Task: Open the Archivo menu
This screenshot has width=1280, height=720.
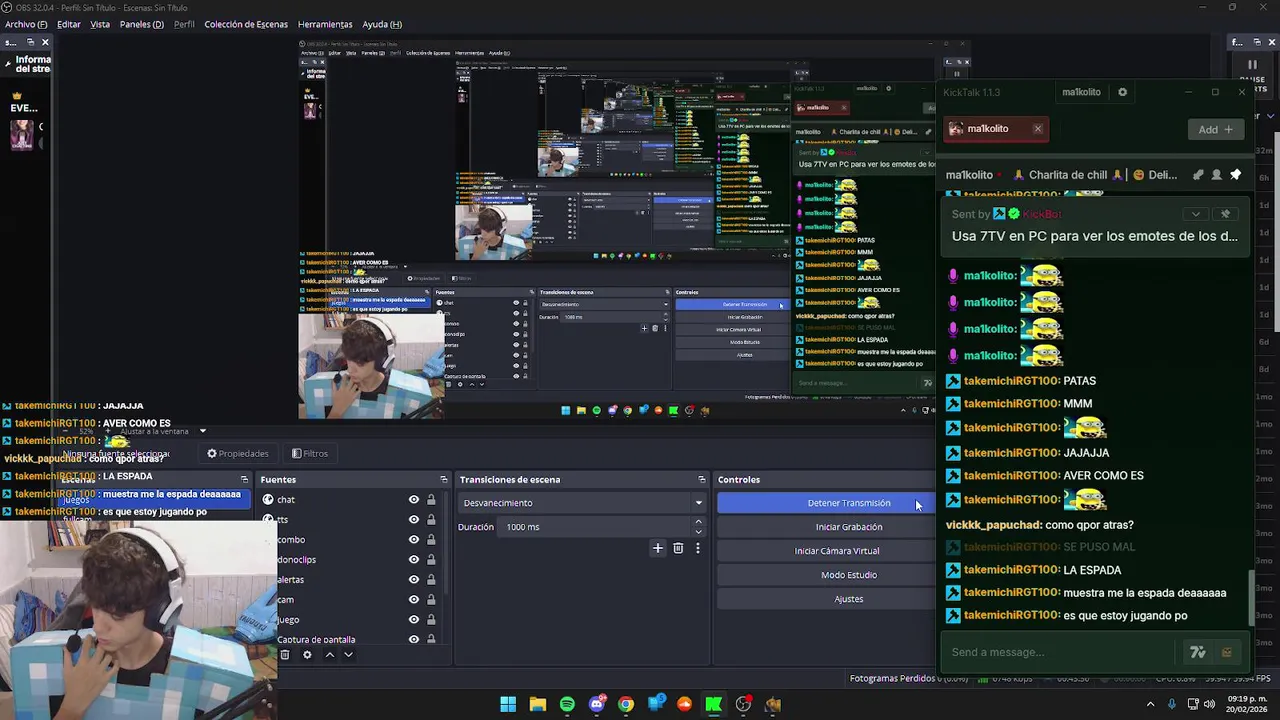Action: tap(26, 24)
